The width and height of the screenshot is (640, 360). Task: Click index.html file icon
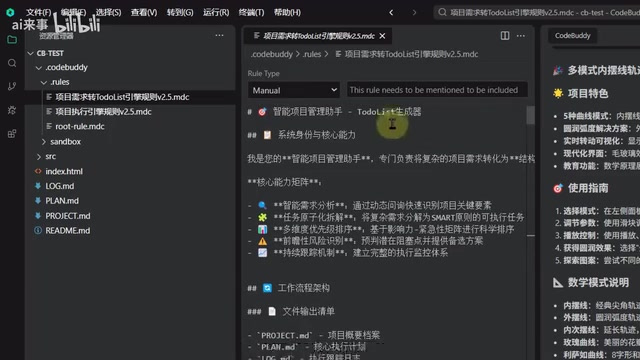point(38,171)
